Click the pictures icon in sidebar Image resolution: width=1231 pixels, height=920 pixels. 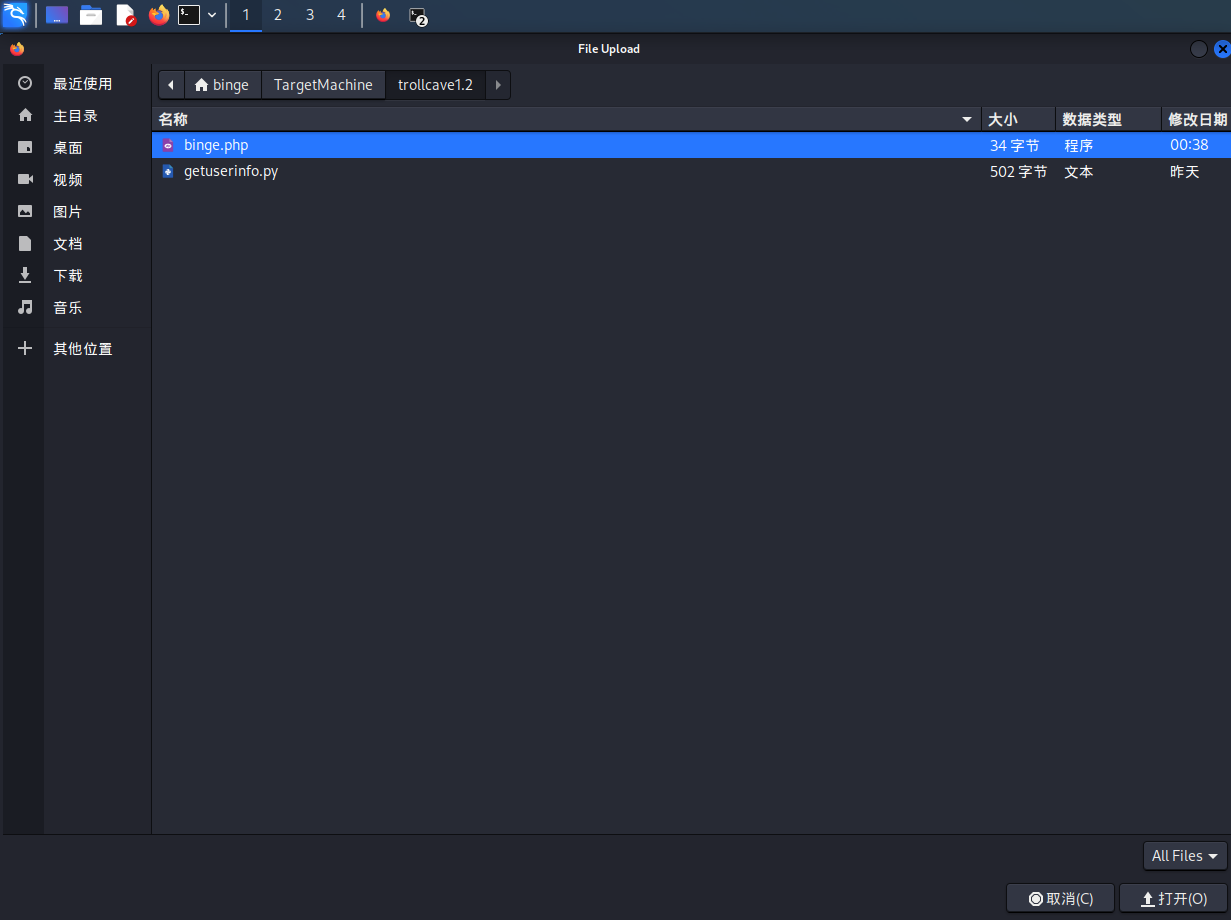[x=25, y=212]
